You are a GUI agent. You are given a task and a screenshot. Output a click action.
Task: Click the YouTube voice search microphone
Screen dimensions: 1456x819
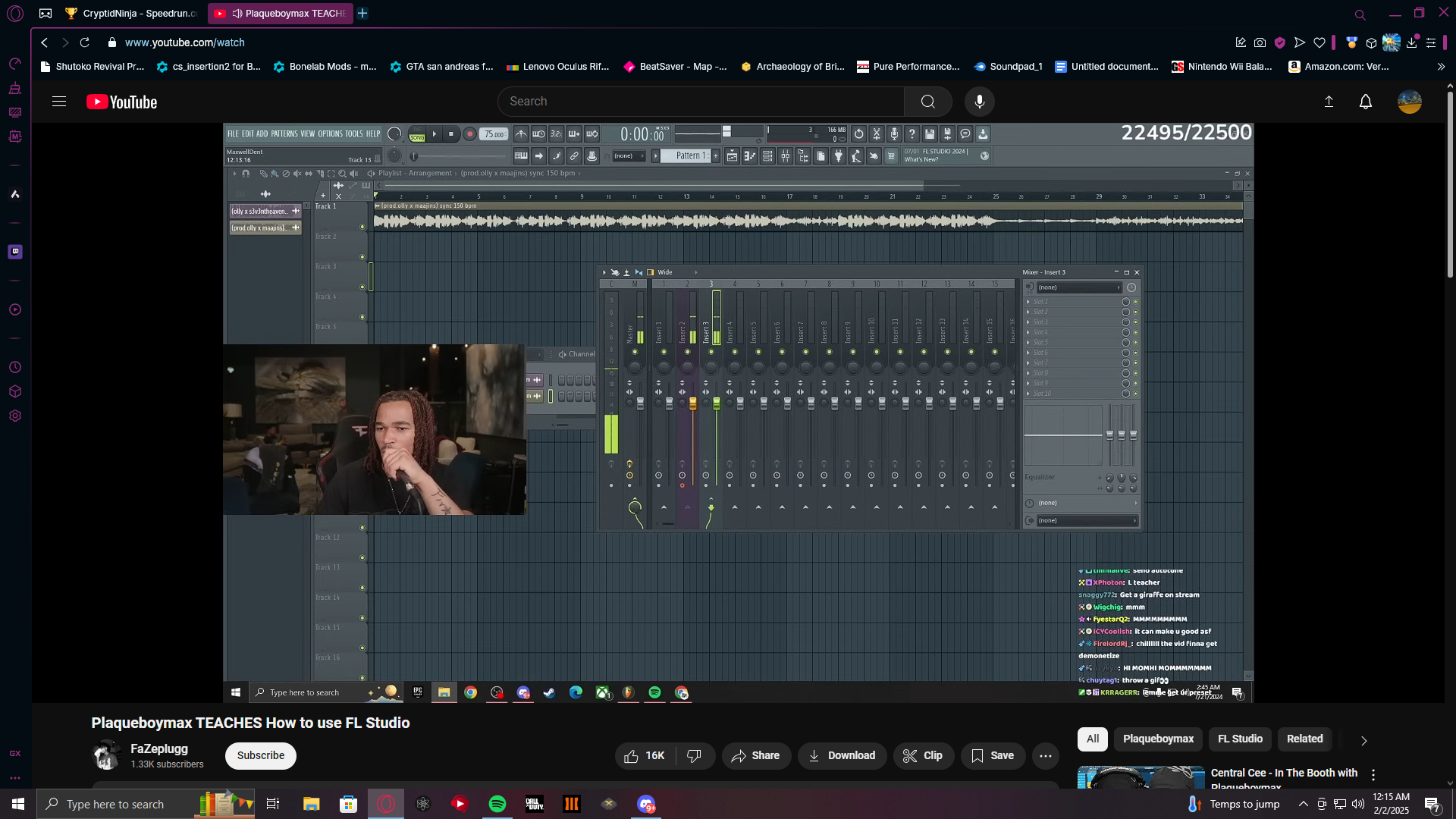980,102
